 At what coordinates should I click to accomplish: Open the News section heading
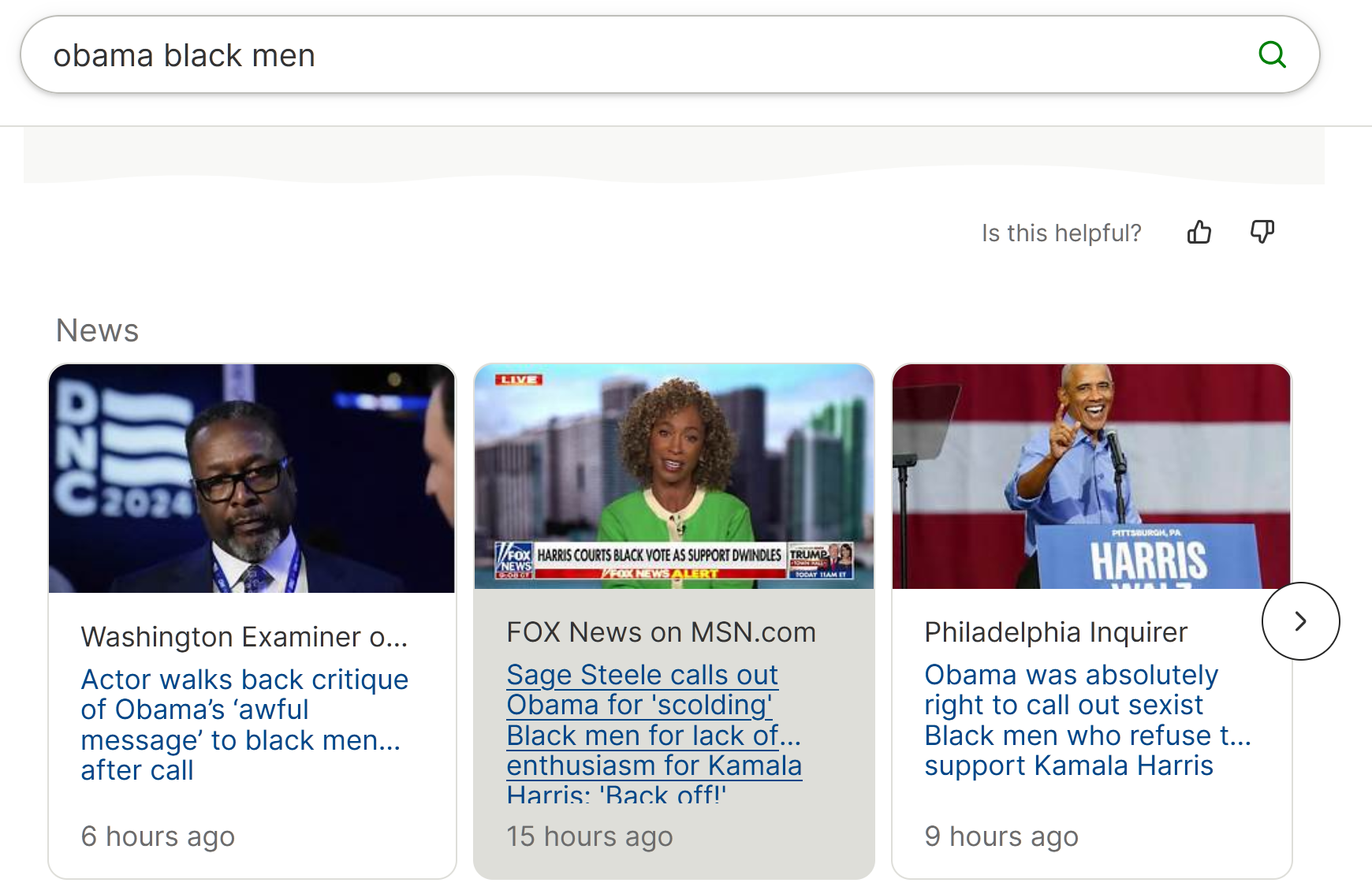(97, 330)
